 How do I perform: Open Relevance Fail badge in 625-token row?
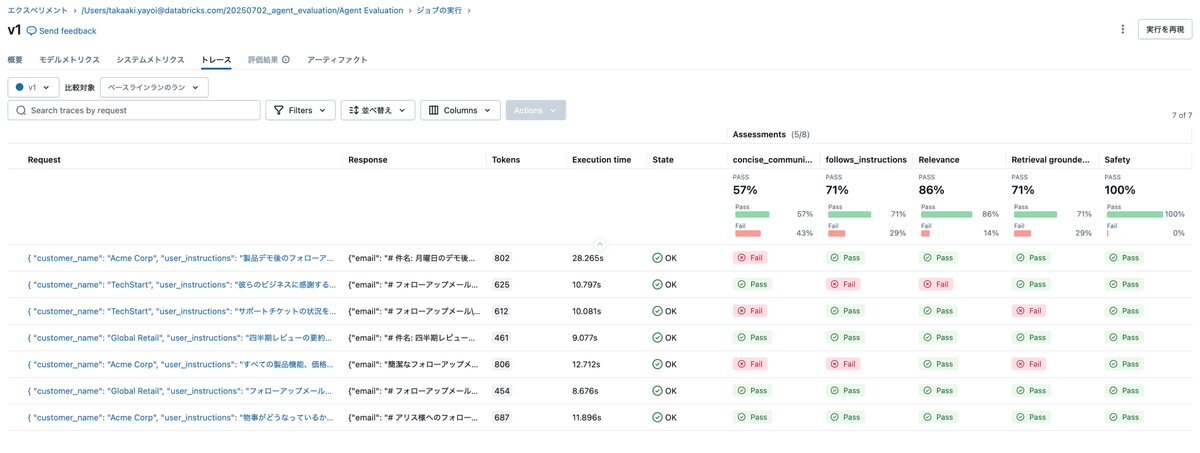(x=937, y=284)
